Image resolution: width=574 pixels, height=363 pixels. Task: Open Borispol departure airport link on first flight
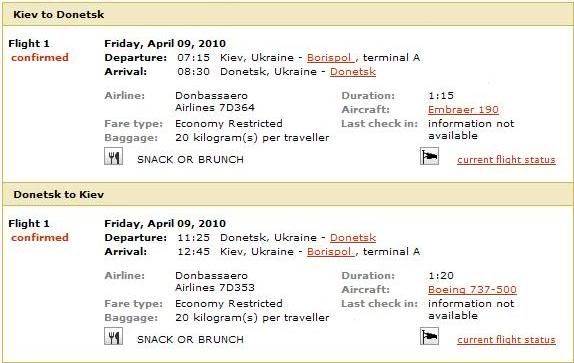pos(330,58)
